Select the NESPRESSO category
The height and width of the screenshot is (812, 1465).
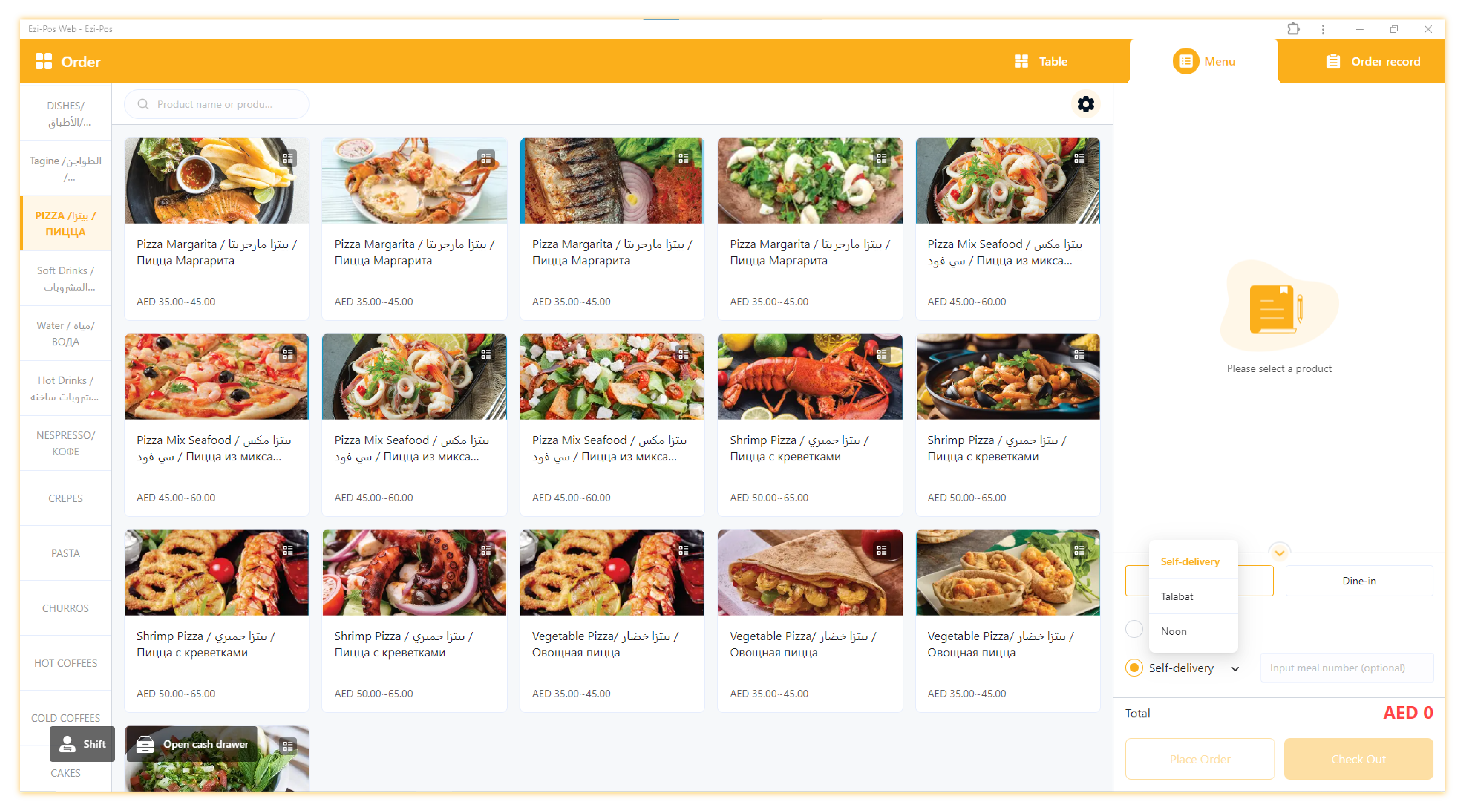coord(65,443)
